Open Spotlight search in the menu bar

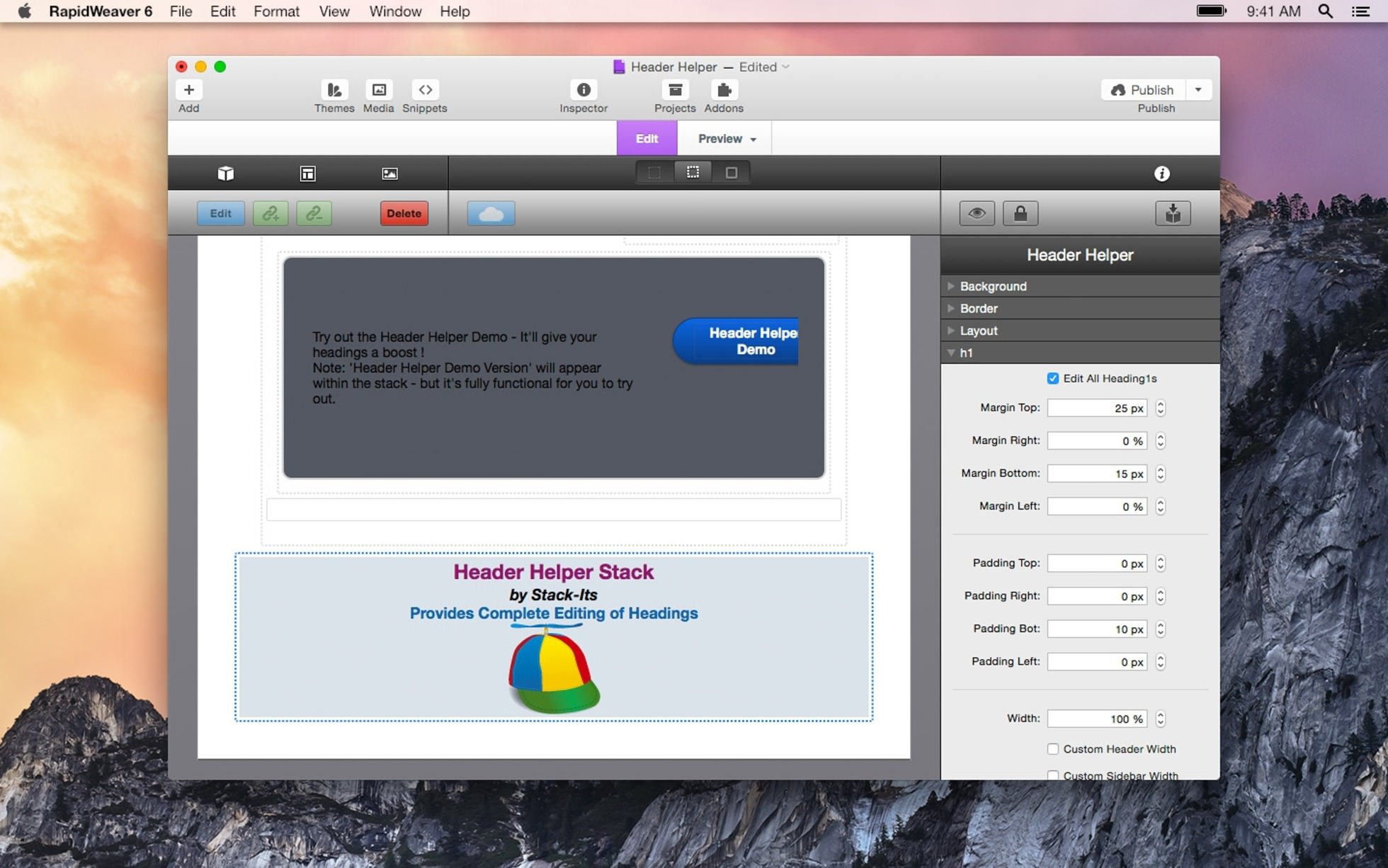[x=1325, y=11]
